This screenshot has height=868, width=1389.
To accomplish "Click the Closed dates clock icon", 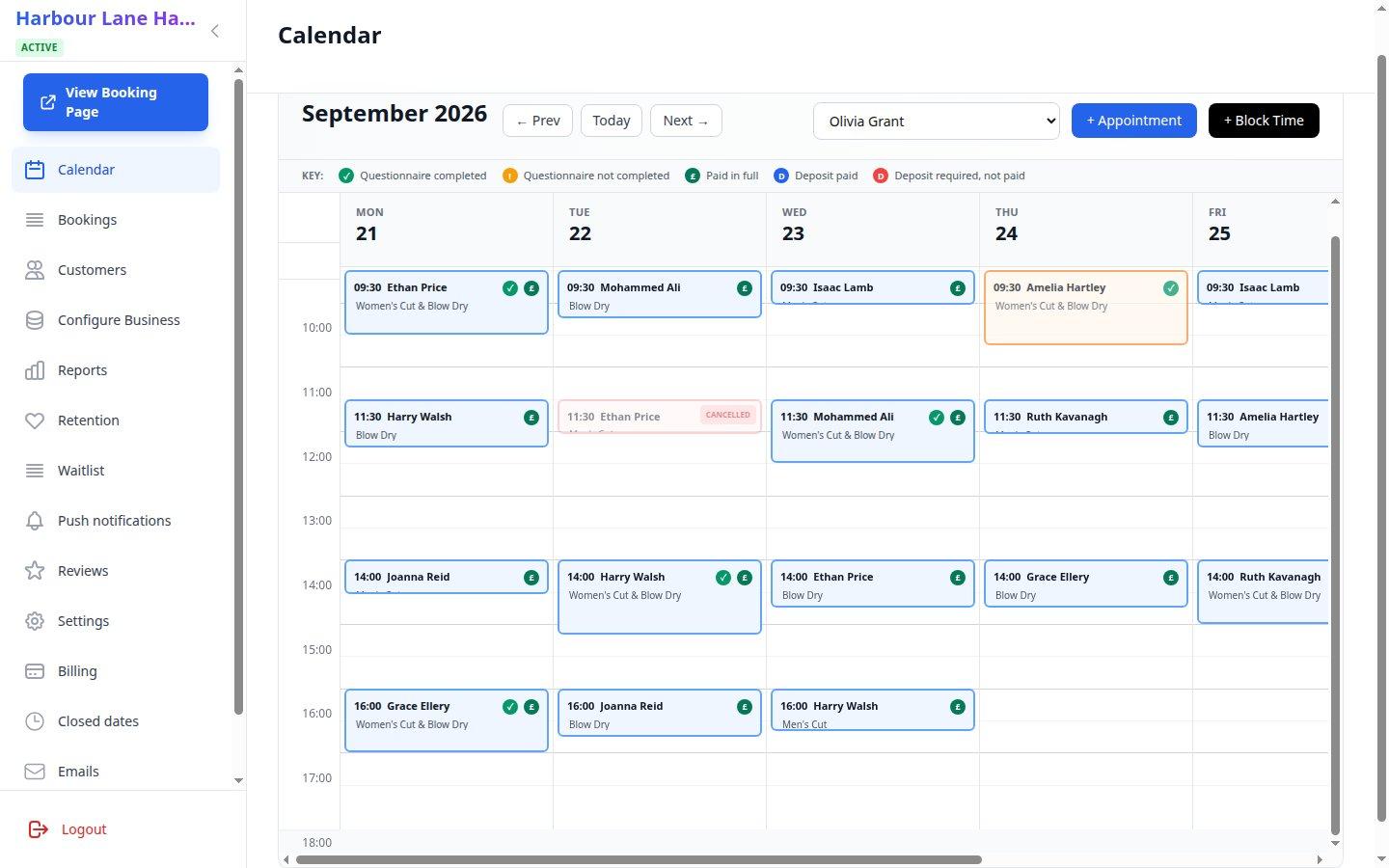I will 35,721.
